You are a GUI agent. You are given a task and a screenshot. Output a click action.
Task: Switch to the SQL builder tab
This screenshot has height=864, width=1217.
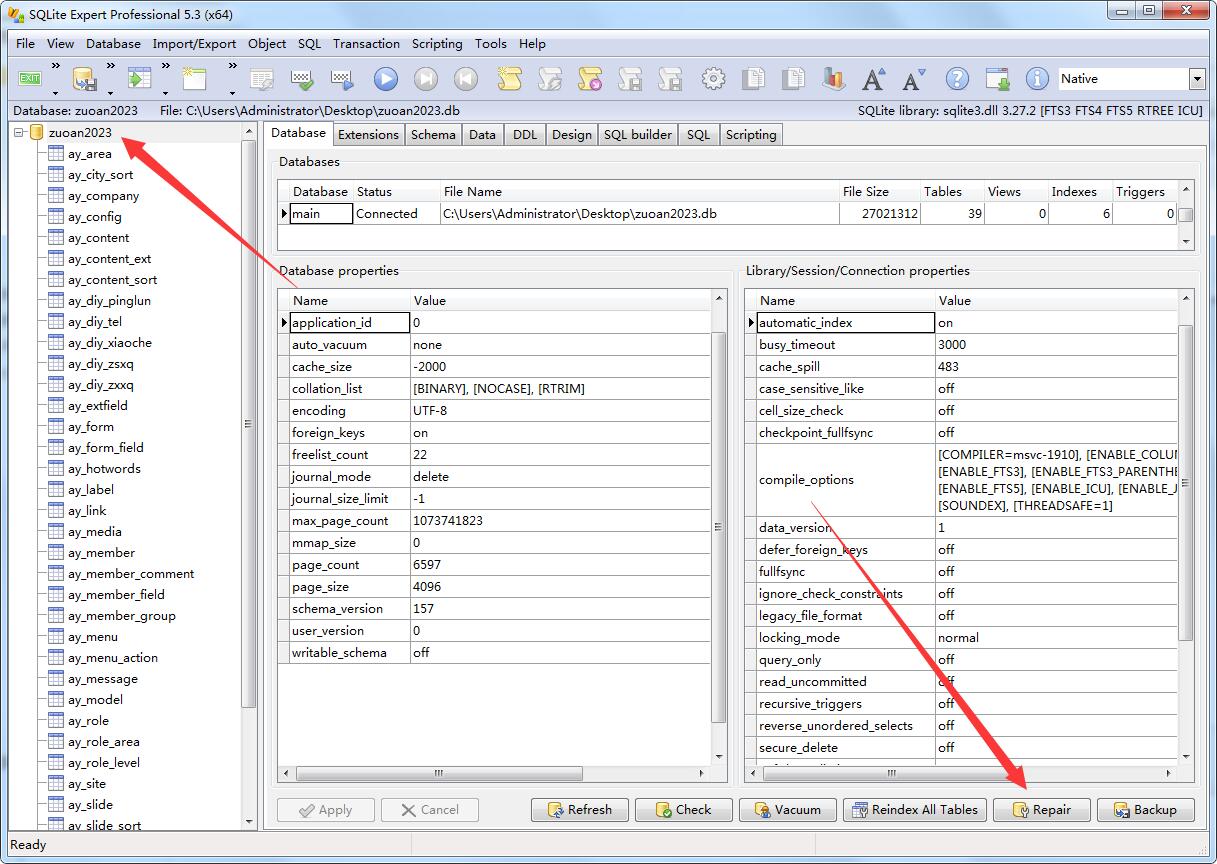(637, 134)
